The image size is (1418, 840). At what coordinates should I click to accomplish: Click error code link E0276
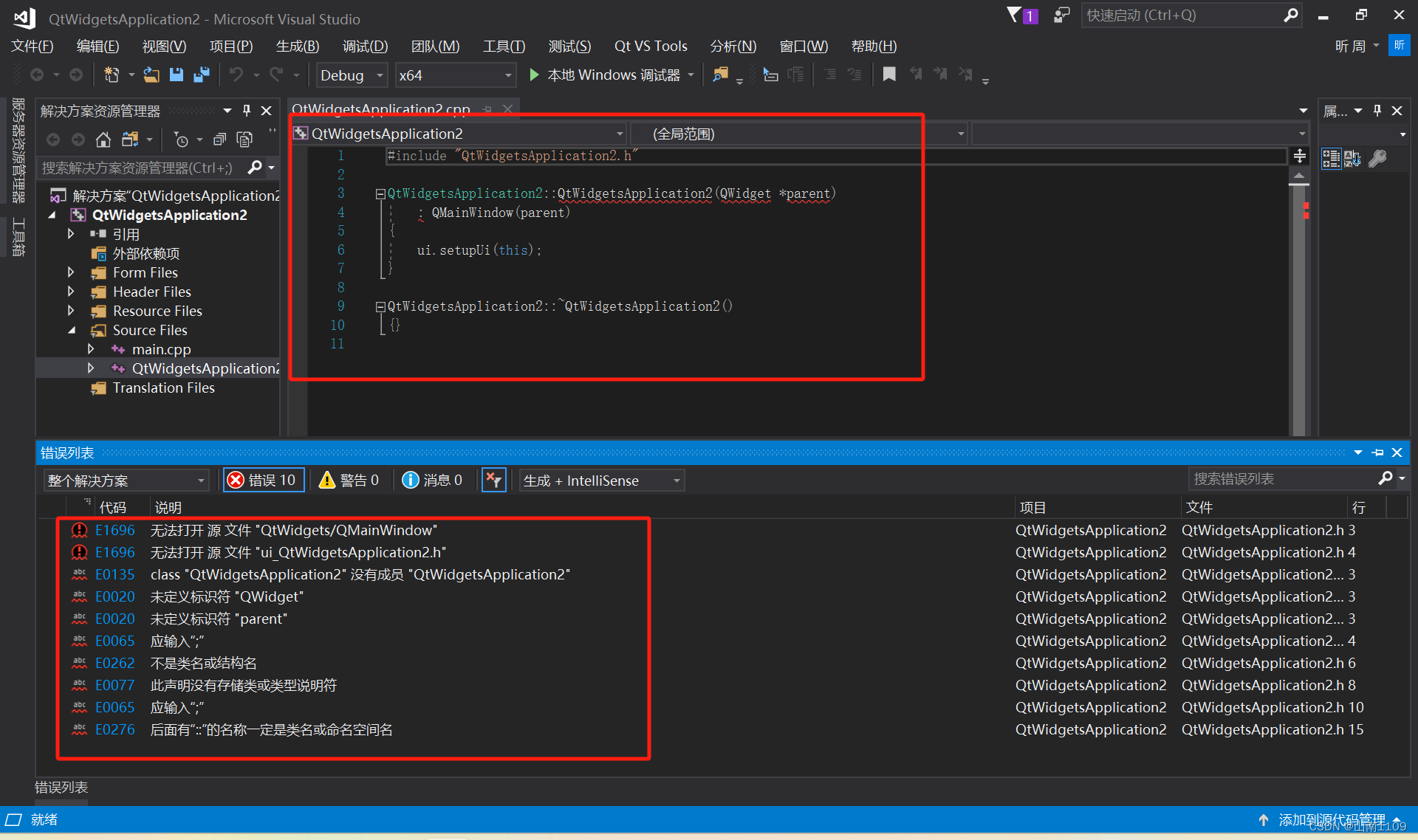point(115,729)
